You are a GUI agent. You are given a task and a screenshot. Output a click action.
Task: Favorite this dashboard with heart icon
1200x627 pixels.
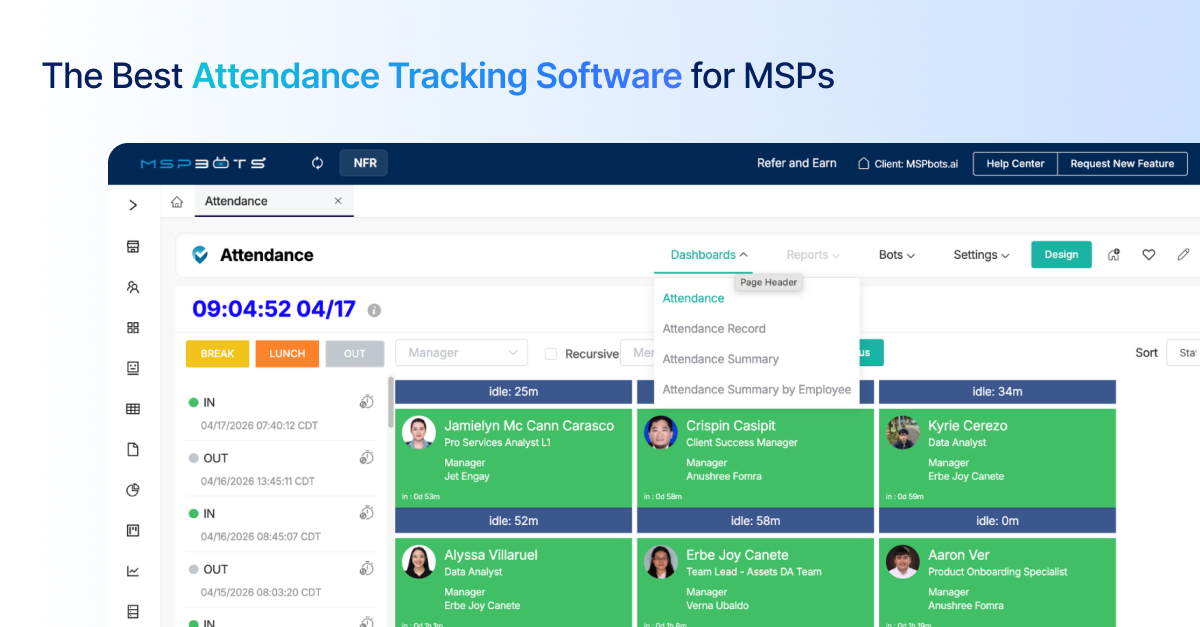pos(1149,255)
